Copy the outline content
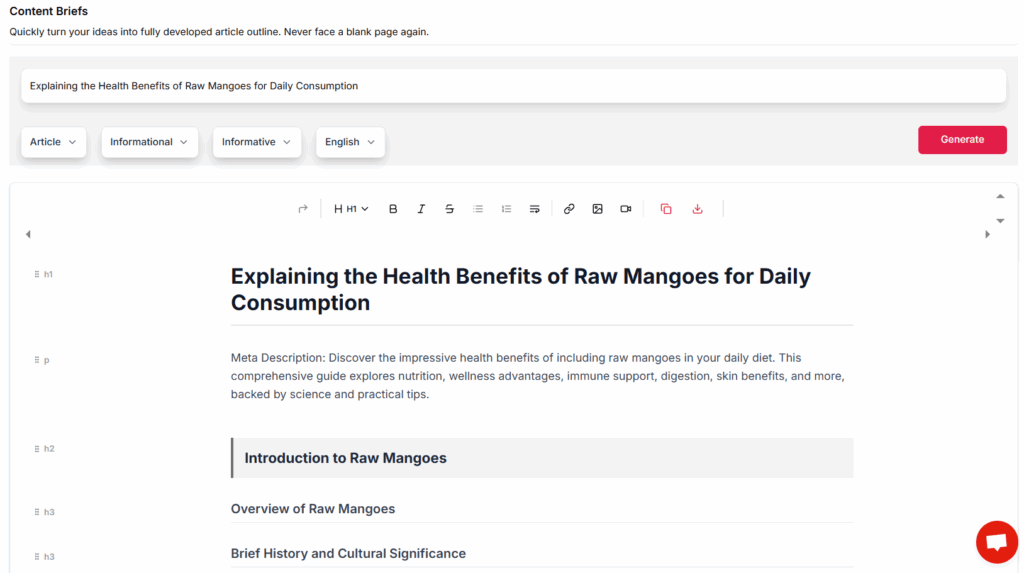The height and width of the screenshot is (573, 1024). [x=666, y=209]
